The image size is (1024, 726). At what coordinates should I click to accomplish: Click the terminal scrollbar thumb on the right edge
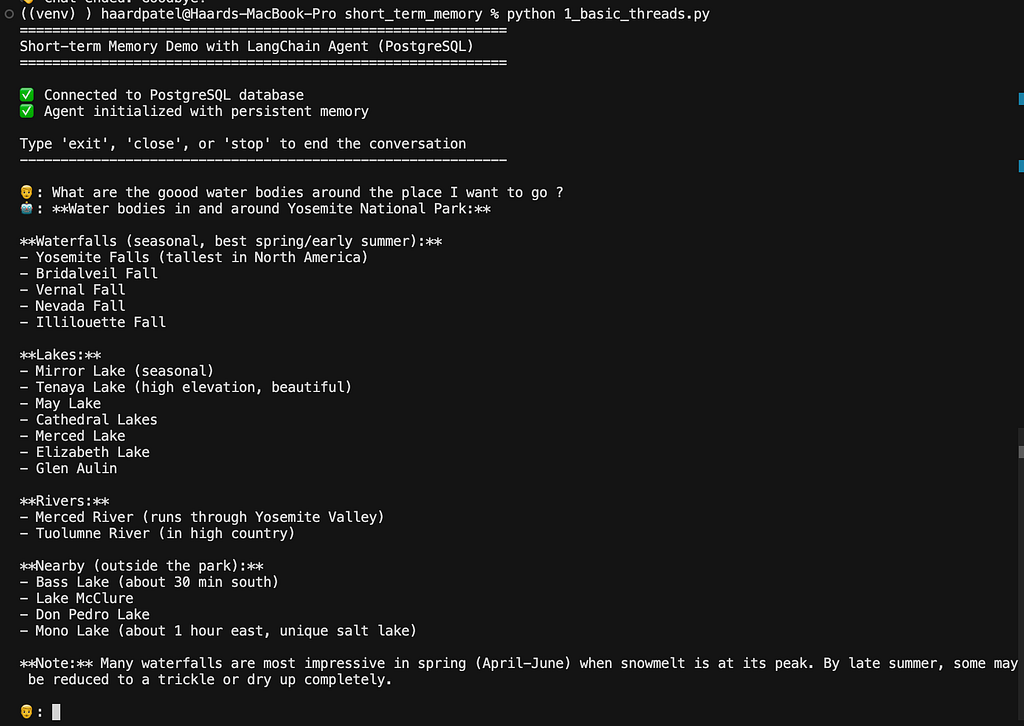tap(1021, 452)
